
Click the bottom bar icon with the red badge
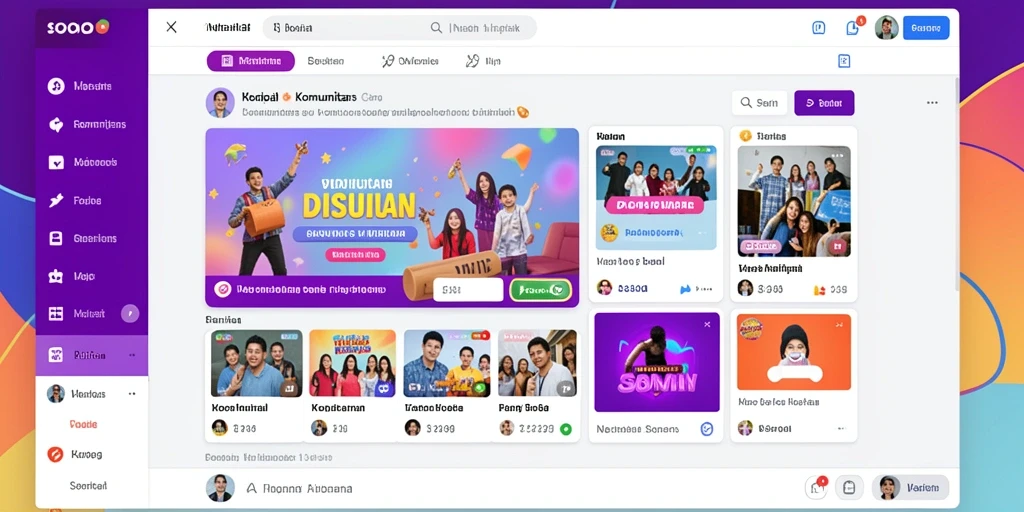(817, 487)
